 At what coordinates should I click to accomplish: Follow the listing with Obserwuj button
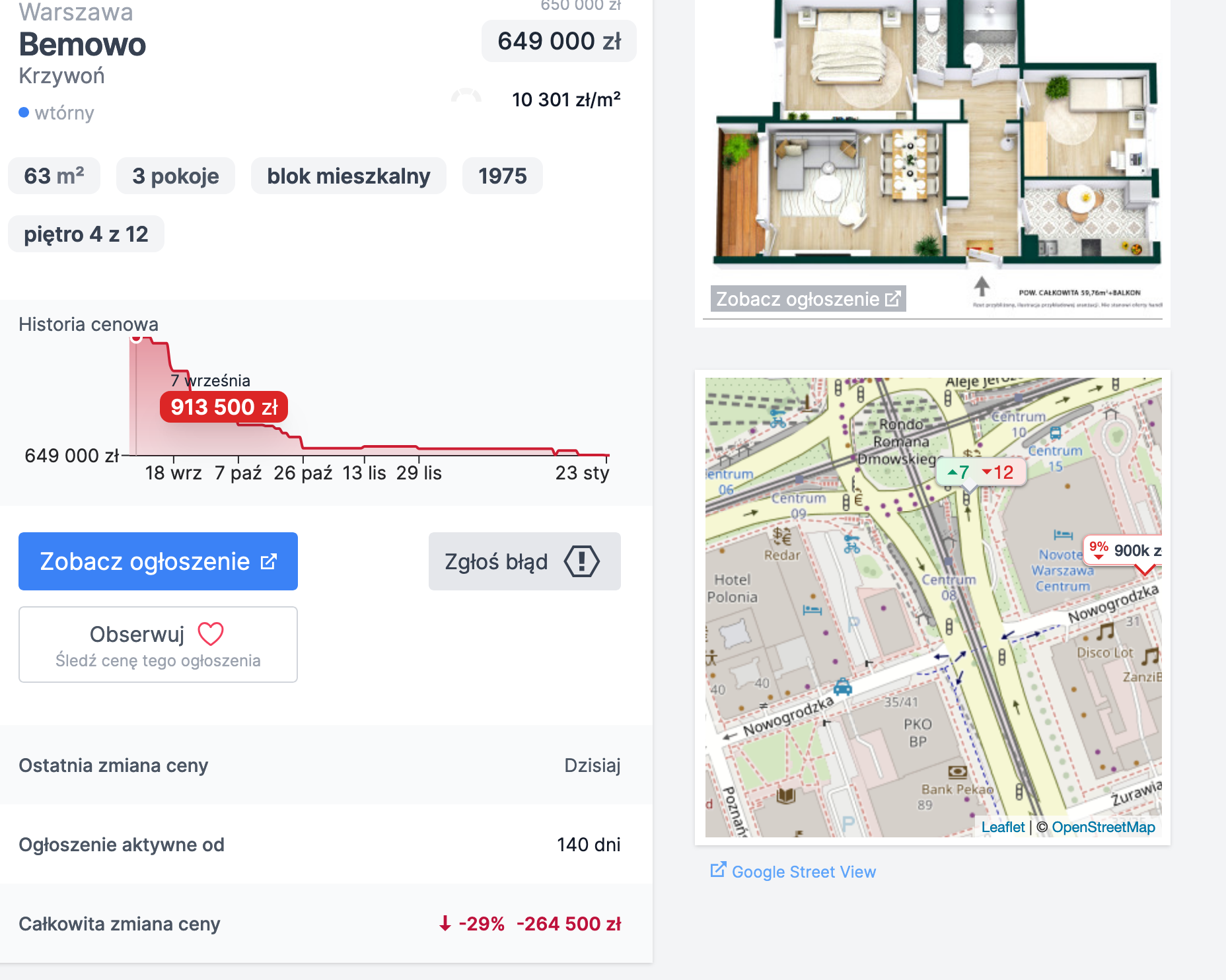click(x=158, y=645)
